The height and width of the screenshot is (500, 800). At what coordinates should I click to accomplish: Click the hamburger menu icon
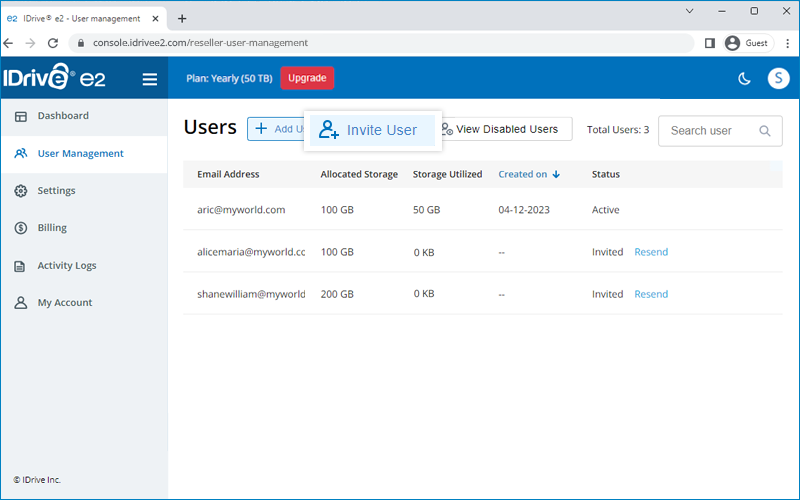pyautogui.click(x=150, y=80)
